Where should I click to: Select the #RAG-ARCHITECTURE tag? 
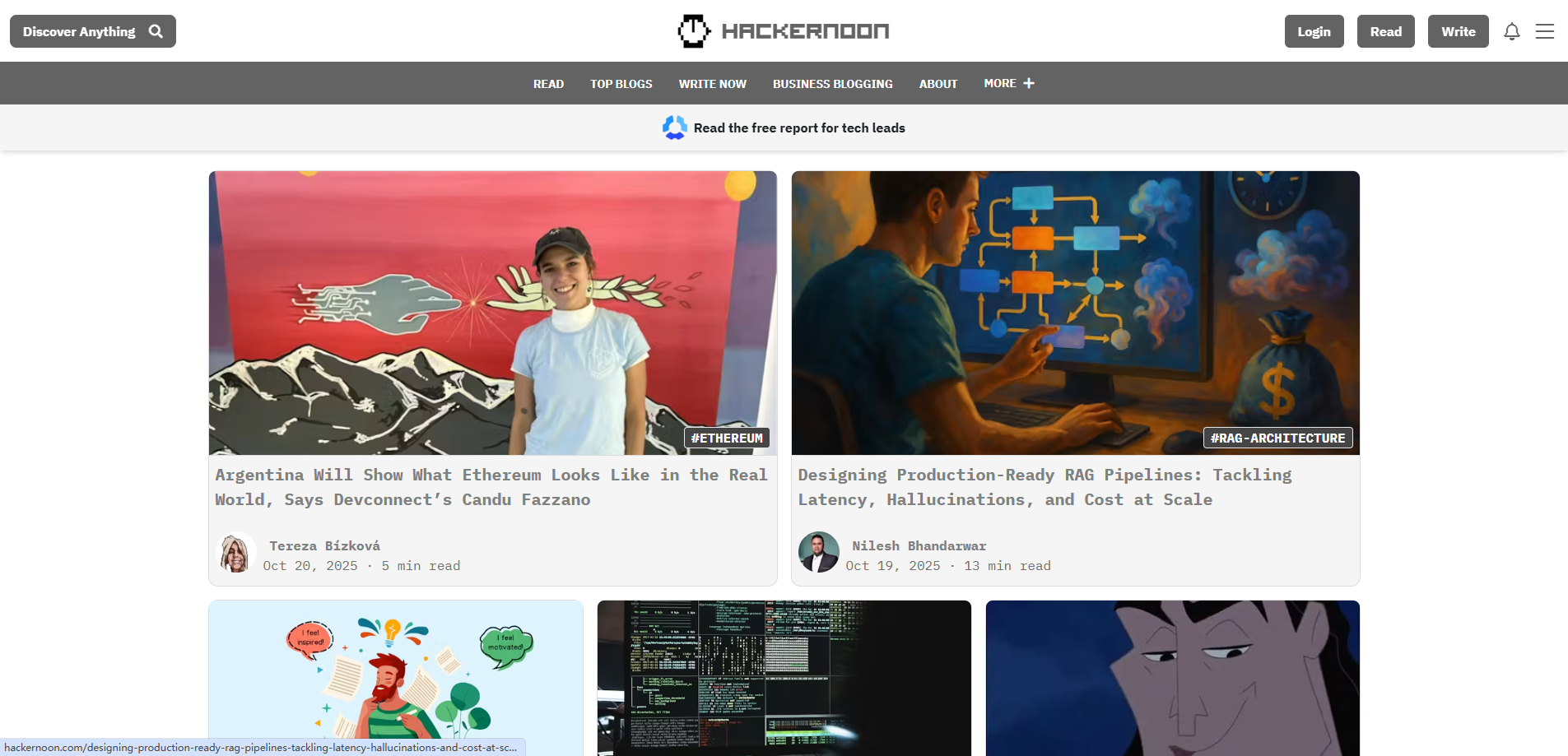tap(1277, 438)
